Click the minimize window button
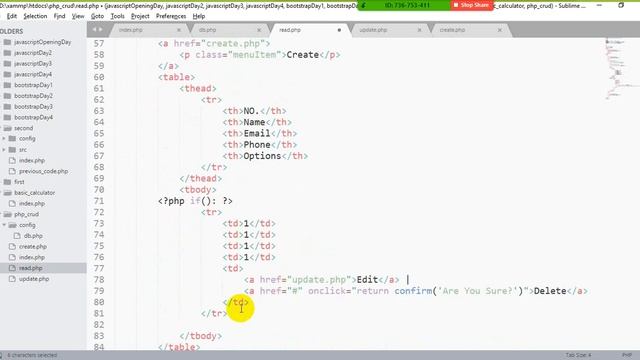Image resolution: width=640 pixels, height=360 pixels. point(599,6)
